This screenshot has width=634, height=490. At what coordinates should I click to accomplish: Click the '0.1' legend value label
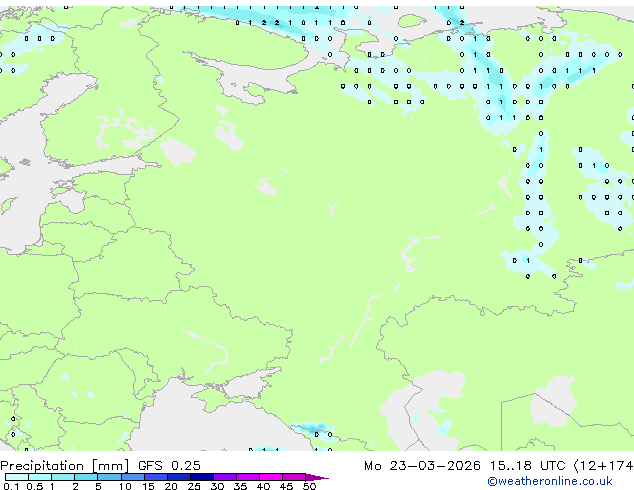point(11,486)
